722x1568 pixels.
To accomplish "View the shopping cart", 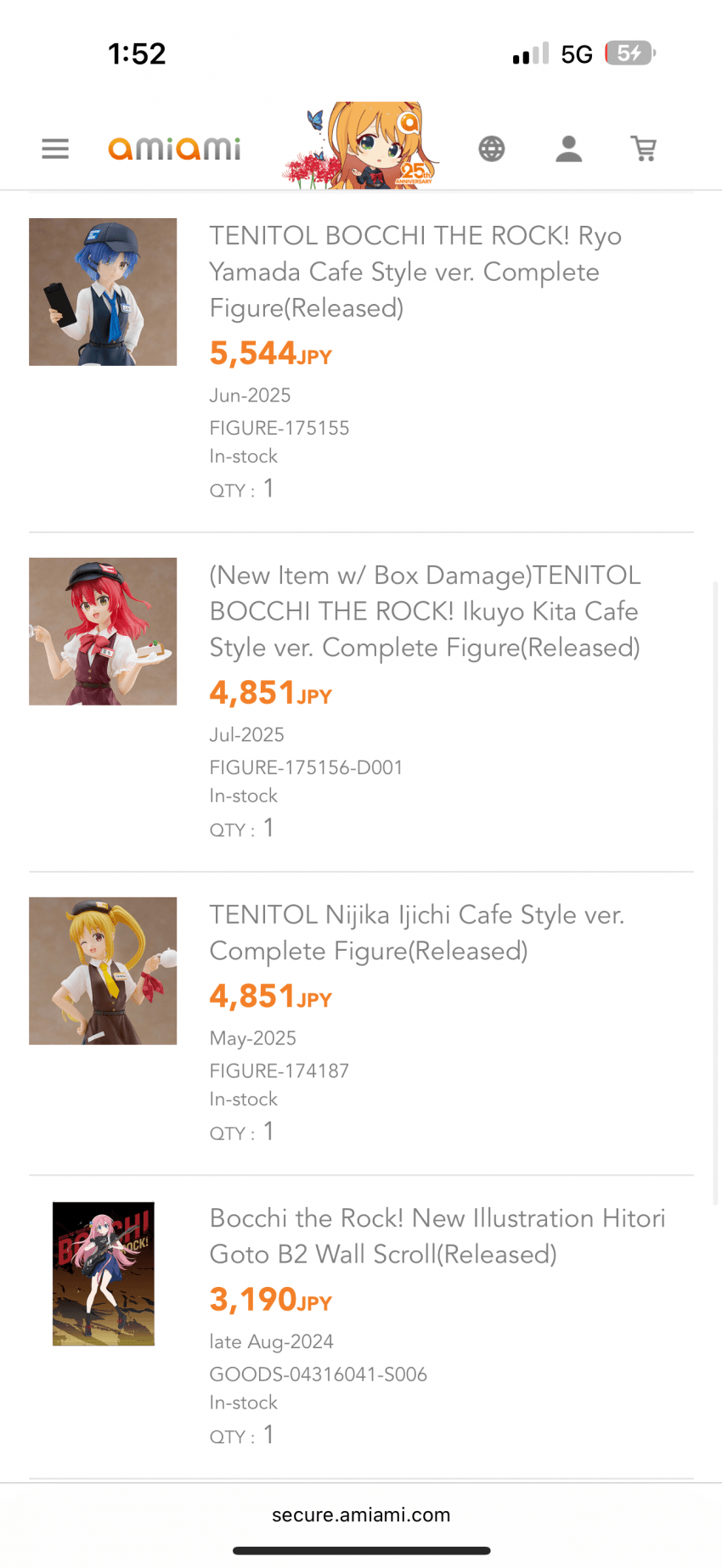I will tap(644, 149).
